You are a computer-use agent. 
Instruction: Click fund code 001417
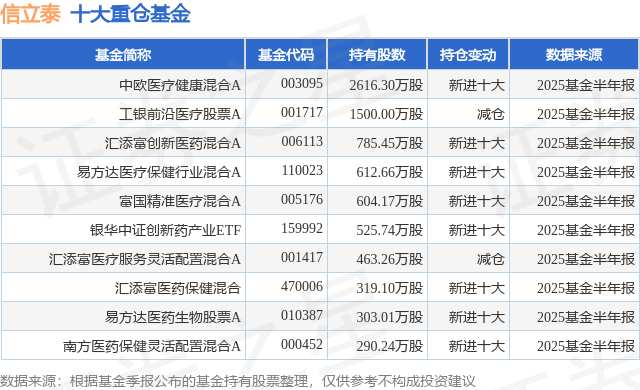(302, 257)
